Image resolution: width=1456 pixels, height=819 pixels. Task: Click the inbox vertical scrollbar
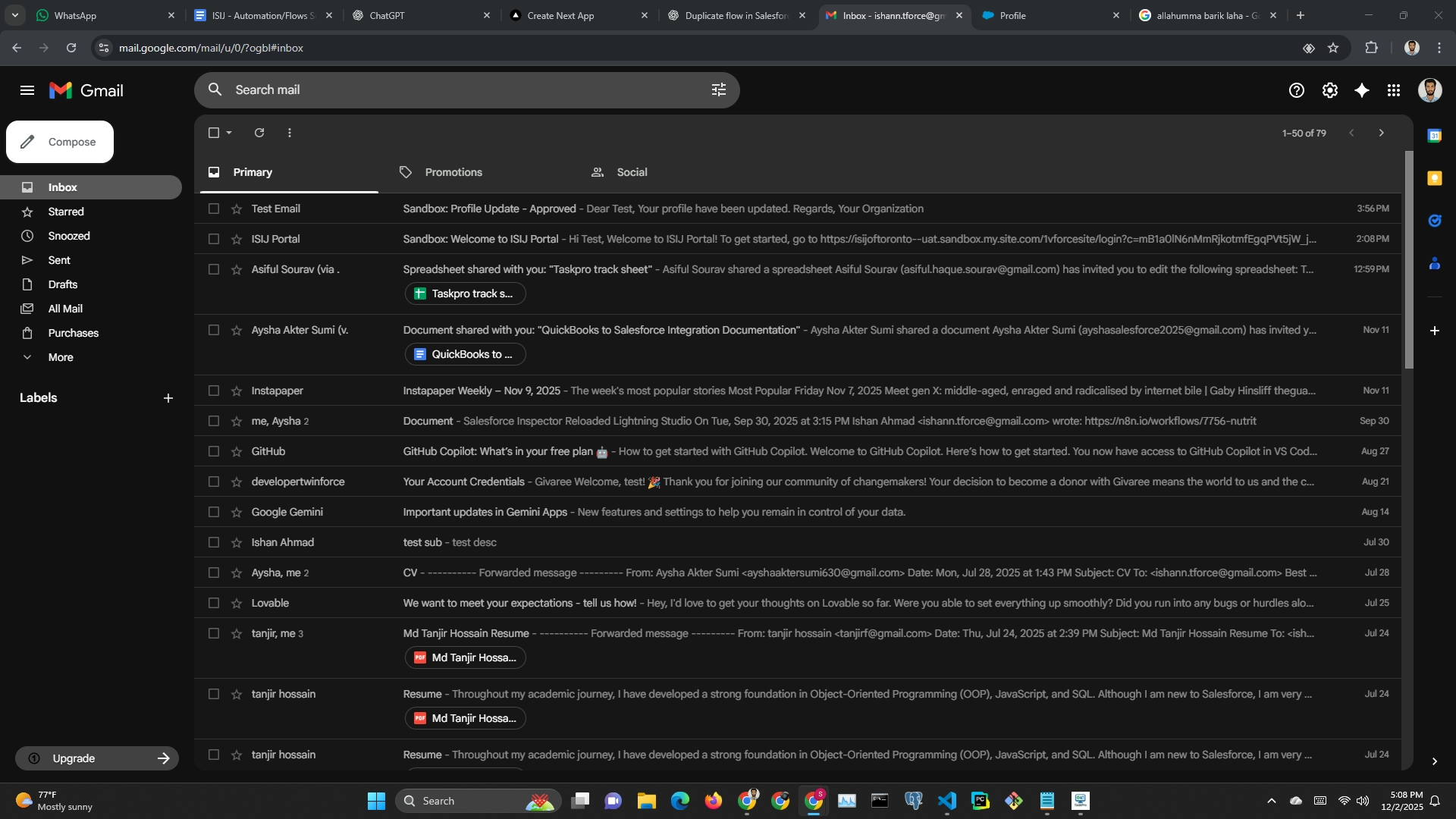point(1409,258)
